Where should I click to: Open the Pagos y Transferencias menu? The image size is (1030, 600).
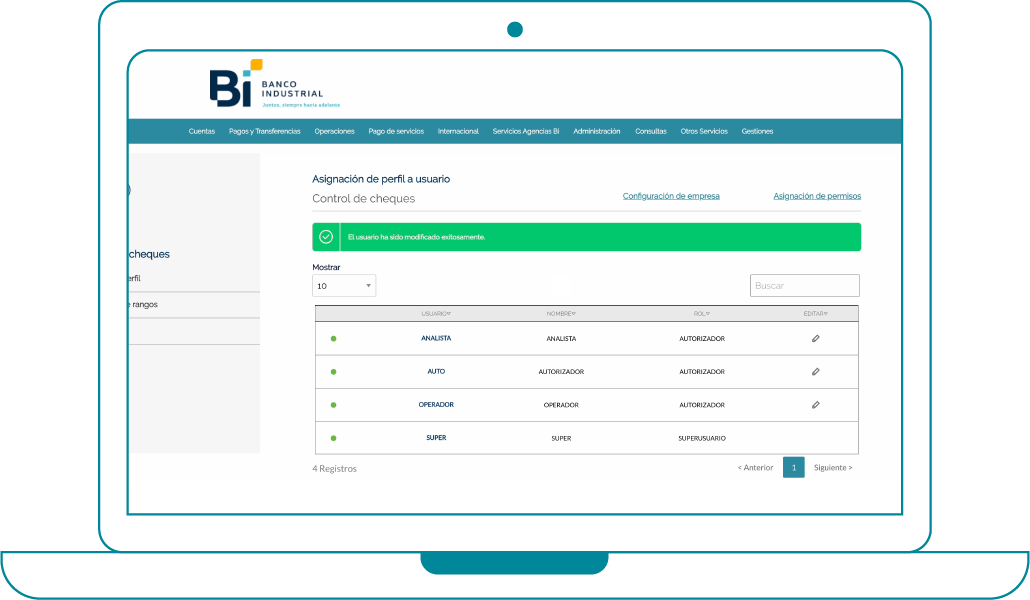(264, 131)
